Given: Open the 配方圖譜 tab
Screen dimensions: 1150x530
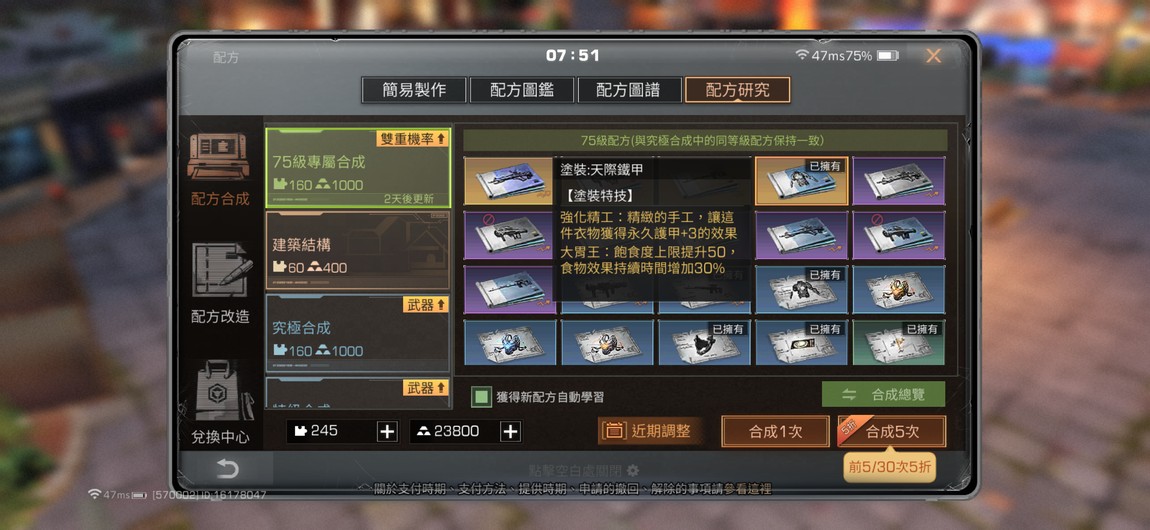Looking at the screenshot, I should click(x=629, y=90).
